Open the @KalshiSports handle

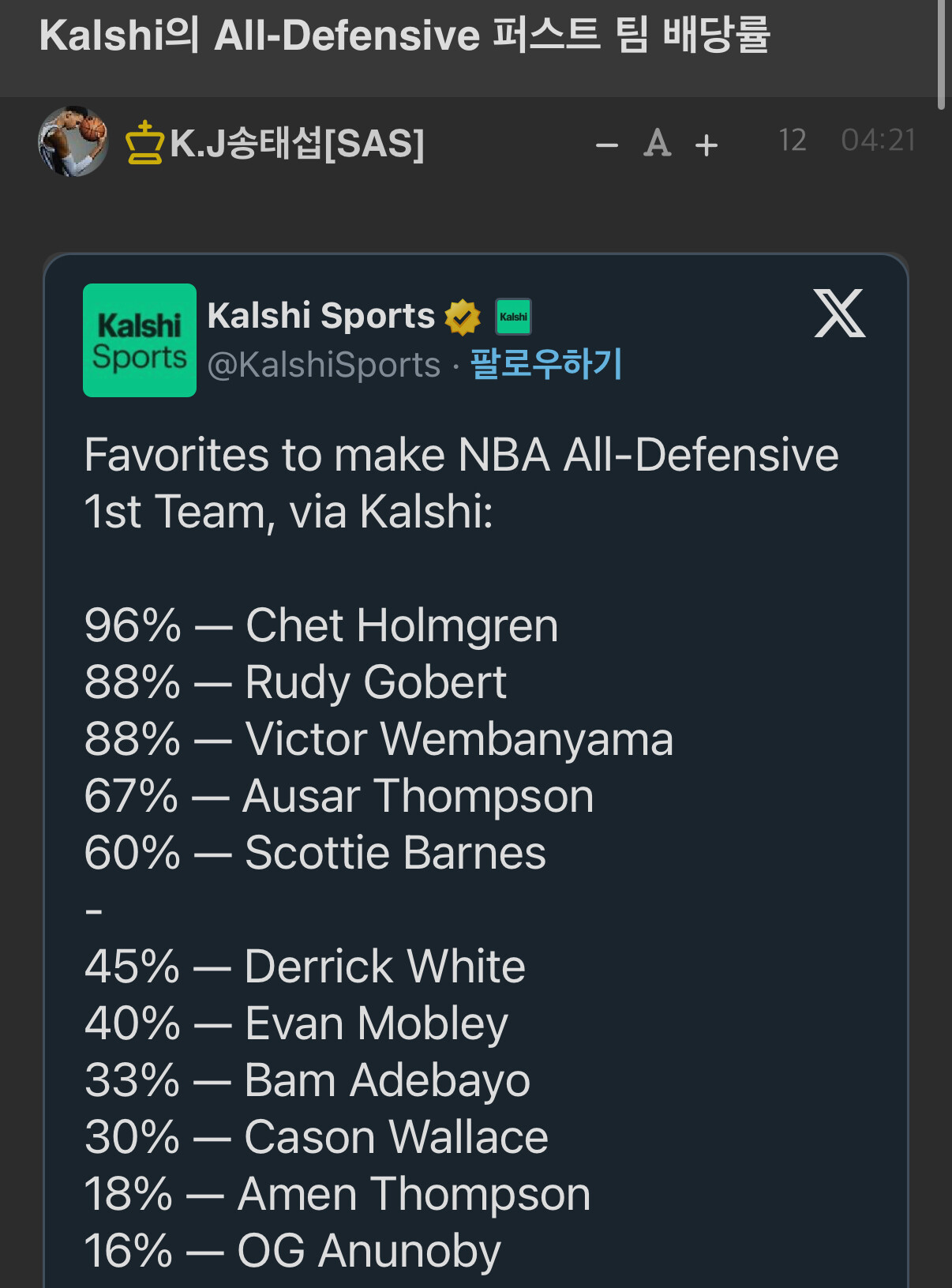[324, 365]
